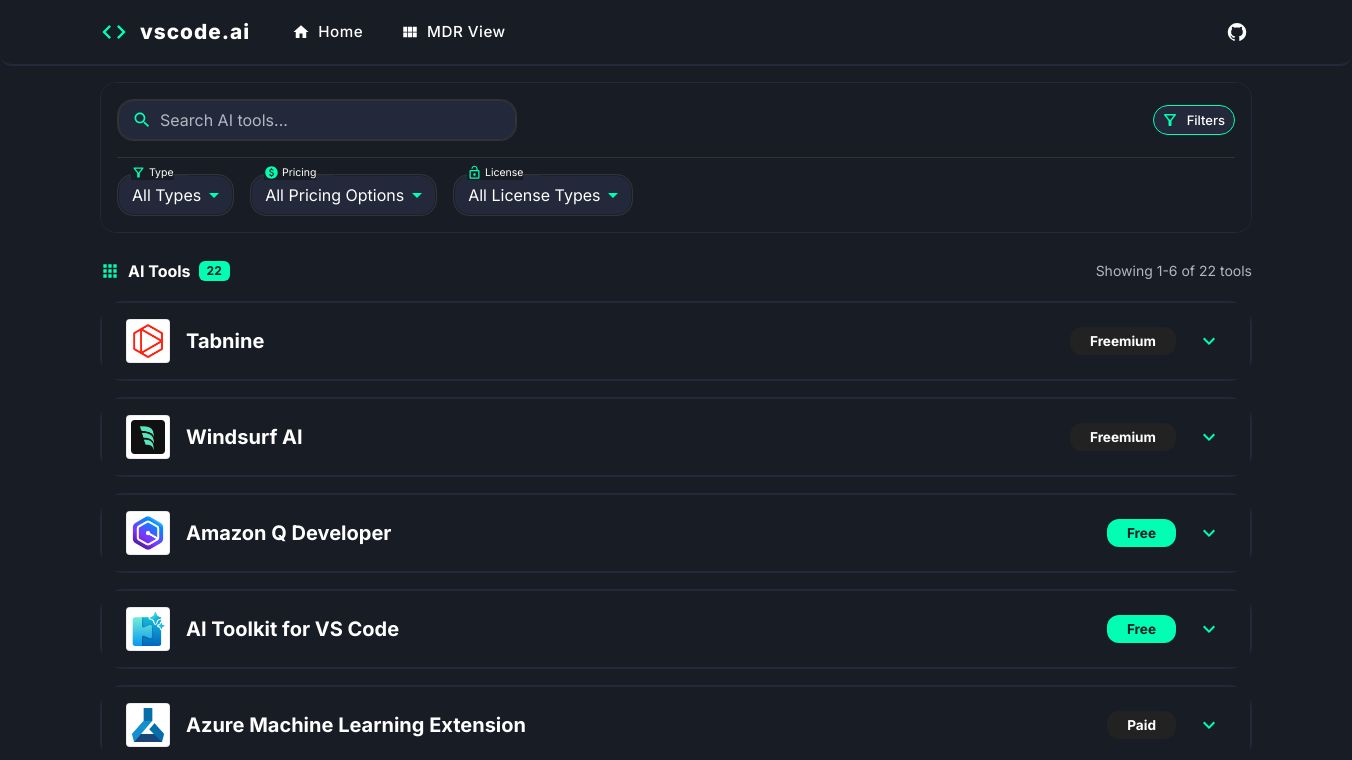This screenshot has height=760, width=1352.
Task: Click the Freemium badge on Windsurf AI
Action: [x=1123, y=437]
